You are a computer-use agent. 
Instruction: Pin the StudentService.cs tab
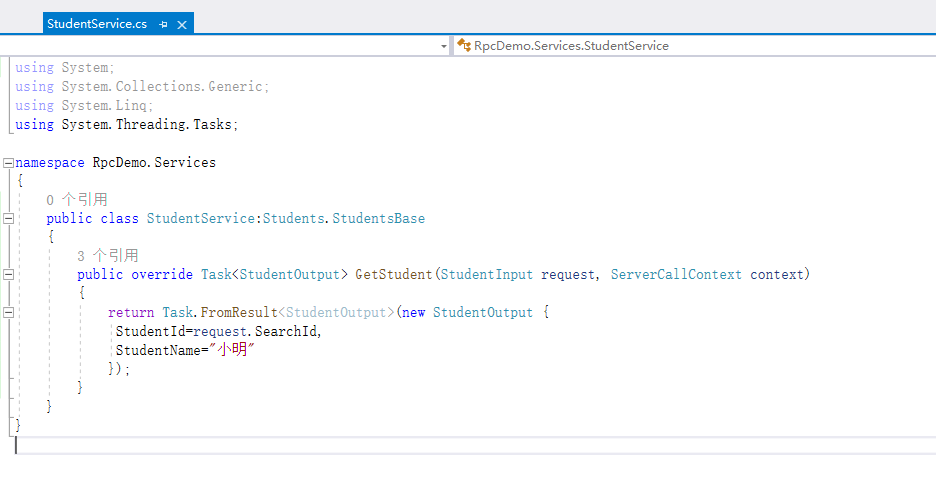pos(164,24)
